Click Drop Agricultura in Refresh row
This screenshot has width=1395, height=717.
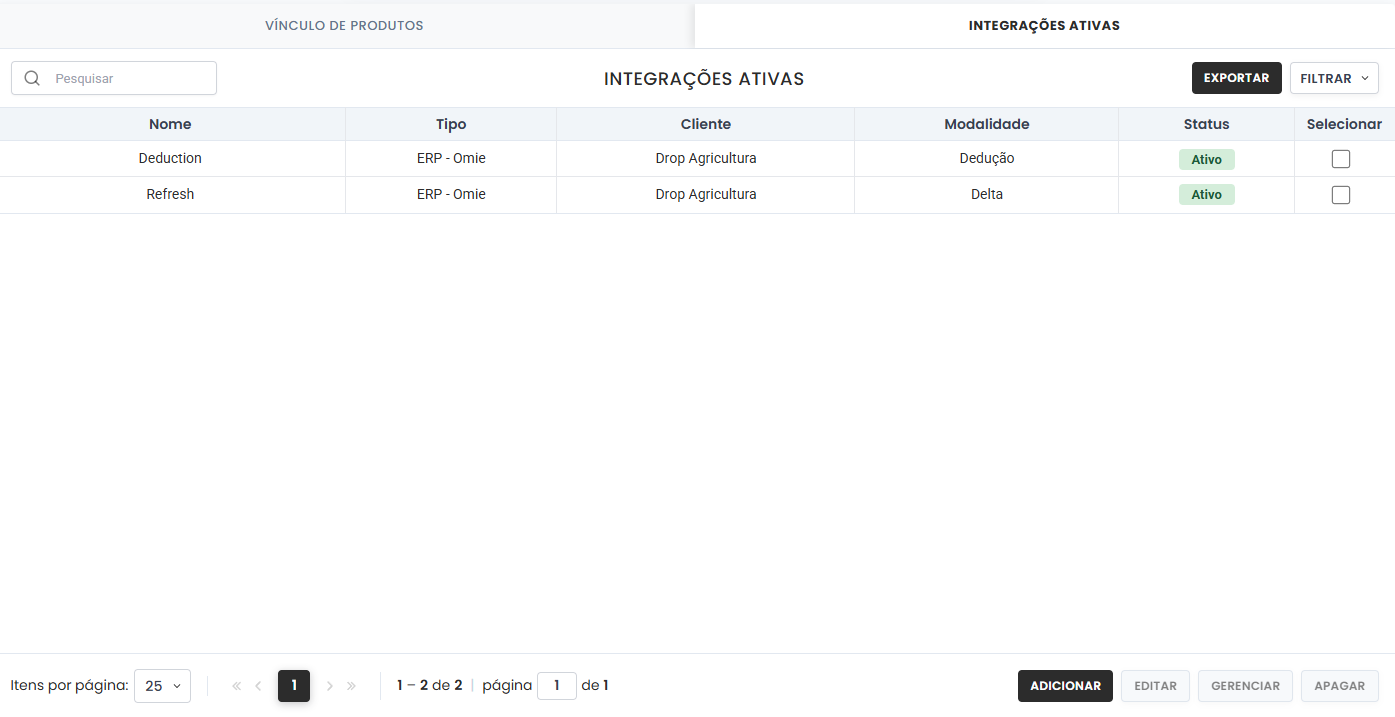[706, 194]
